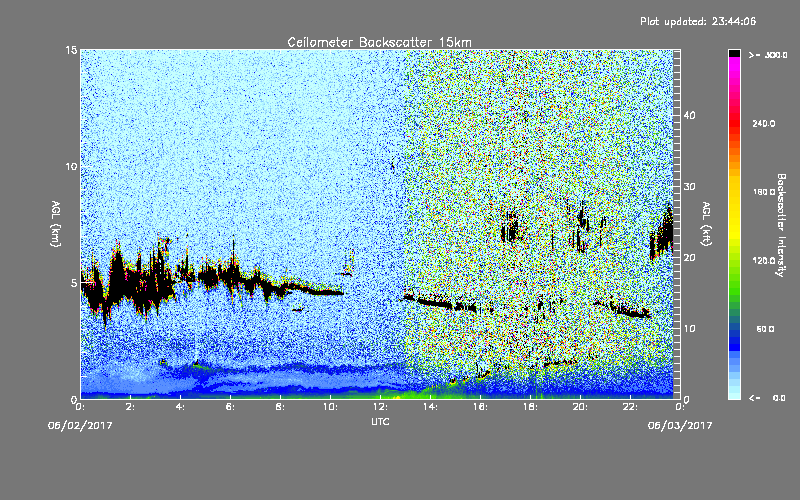This screenshot has height=500, width=800.
Task: Click the 'Ceilometer Backscatter 15km' plot title
Action: click(379, 42)
